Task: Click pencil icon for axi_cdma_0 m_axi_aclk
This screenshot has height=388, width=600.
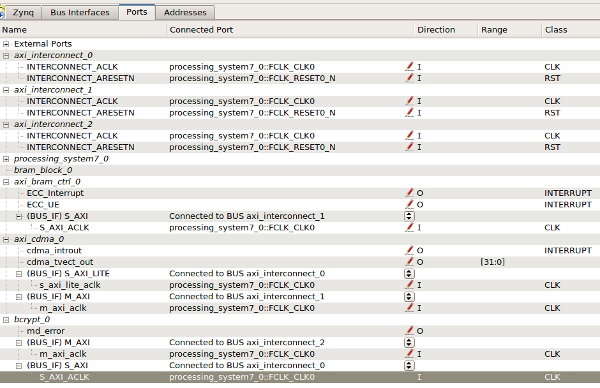Action: click(409, 308)
